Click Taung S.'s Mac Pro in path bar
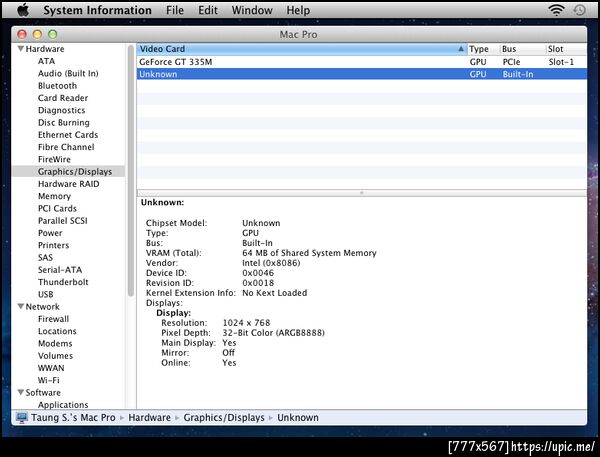 73,418
